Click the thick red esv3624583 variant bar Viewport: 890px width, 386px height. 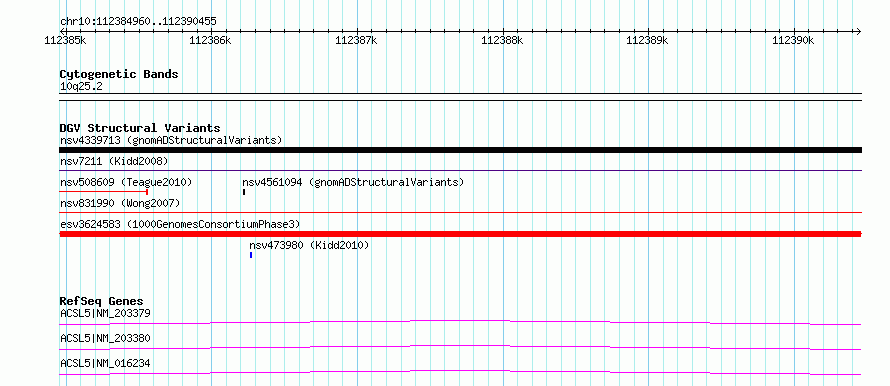click(x=461, y=233)
